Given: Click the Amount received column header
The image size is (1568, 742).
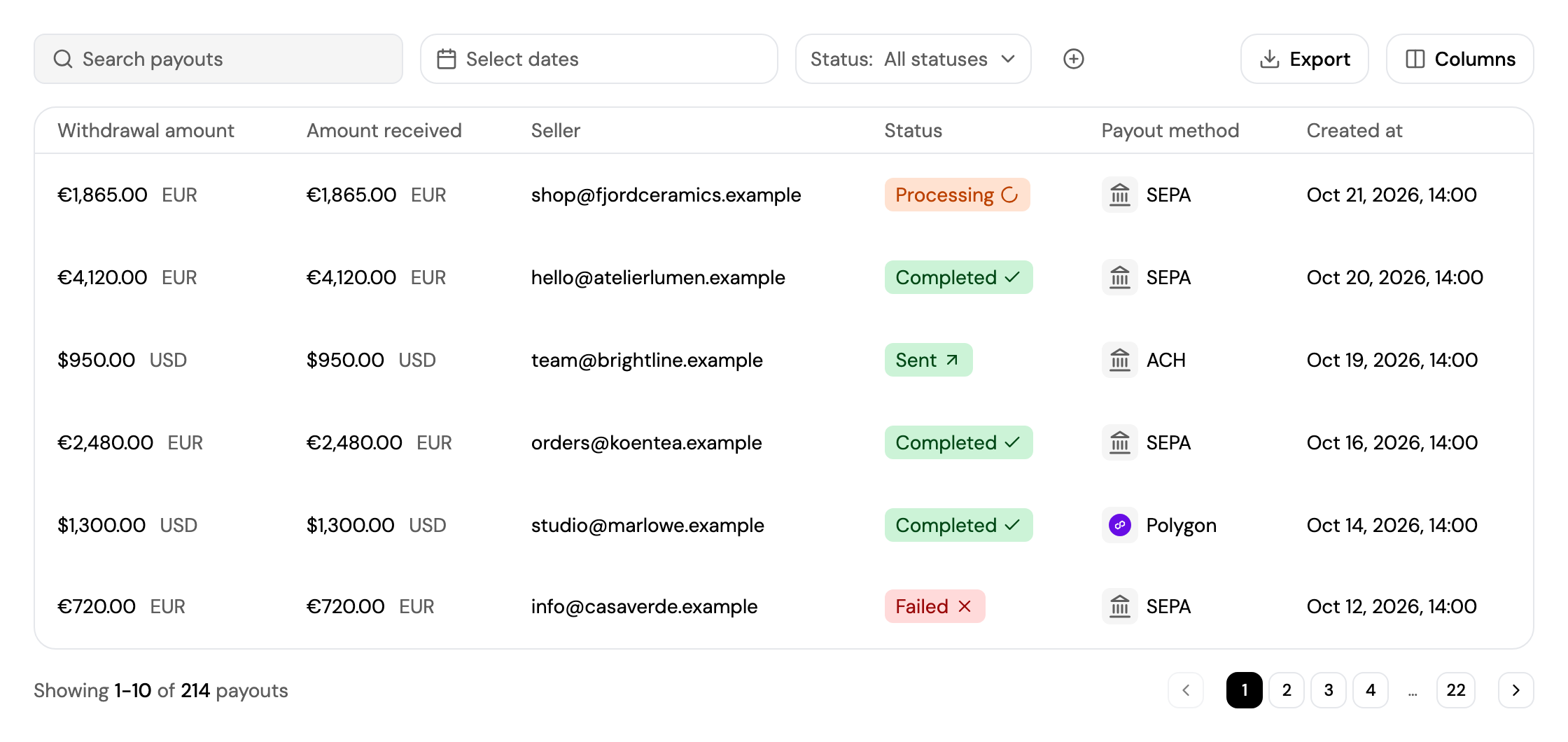Looking at the screenshot, I should (x=384, y=130).
